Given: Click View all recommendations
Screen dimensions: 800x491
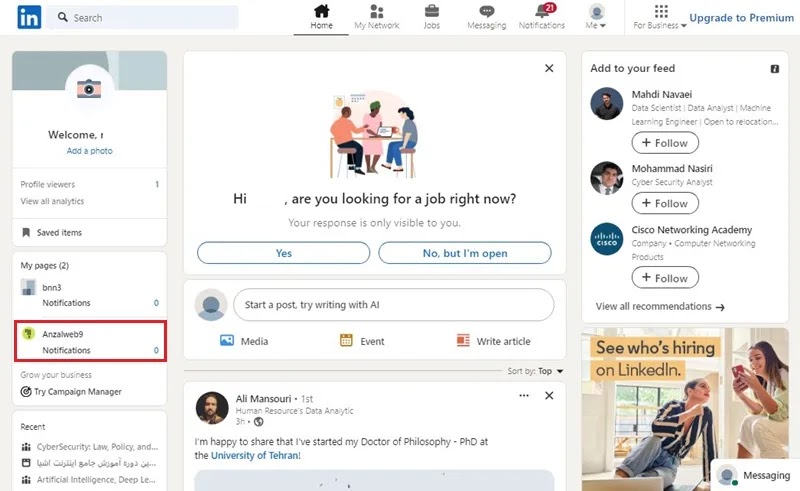Looking at the screenshot, I should coord(660,306).
